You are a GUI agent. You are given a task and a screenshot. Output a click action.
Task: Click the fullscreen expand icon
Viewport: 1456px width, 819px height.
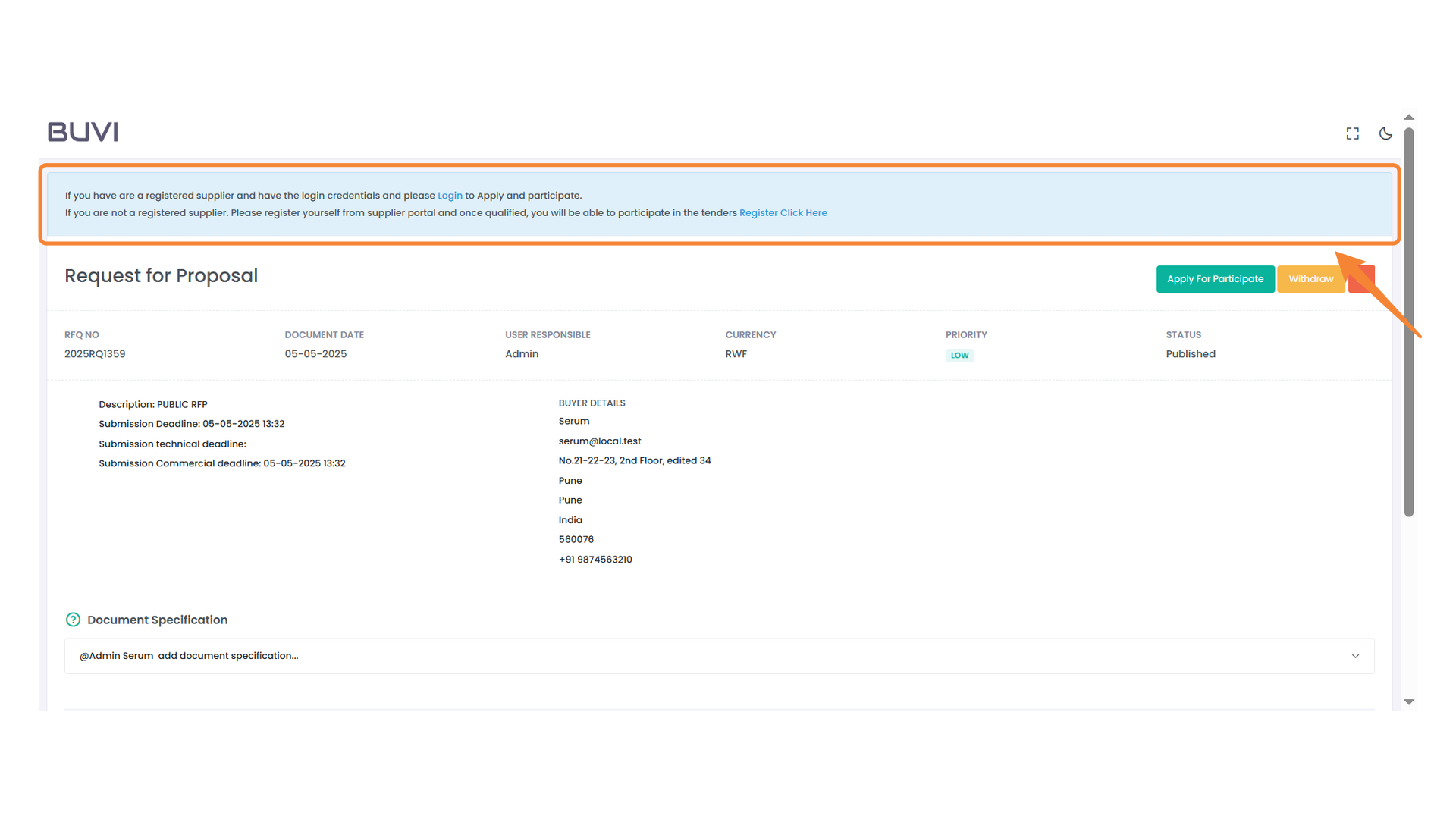click(1353, 133)
